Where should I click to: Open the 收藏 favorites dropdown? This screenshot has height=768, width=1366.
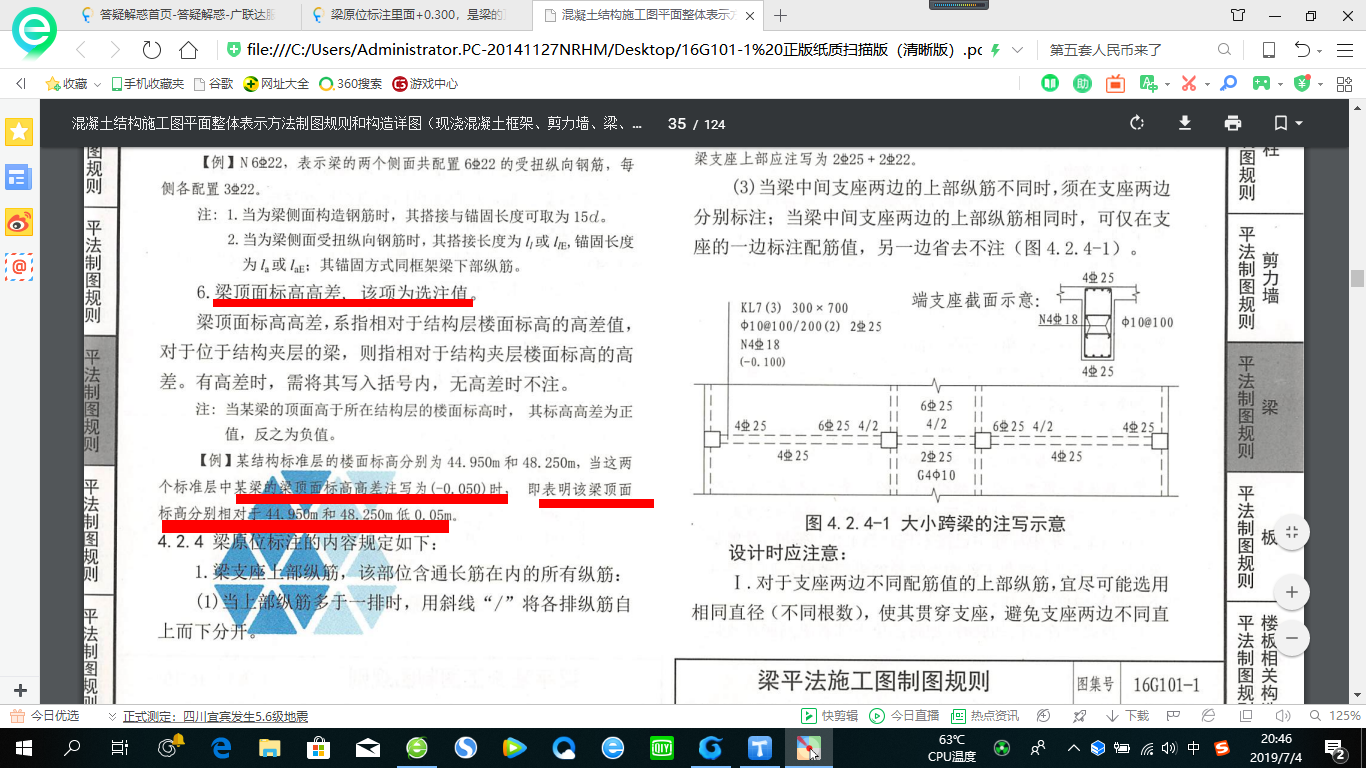coord(73,84)
